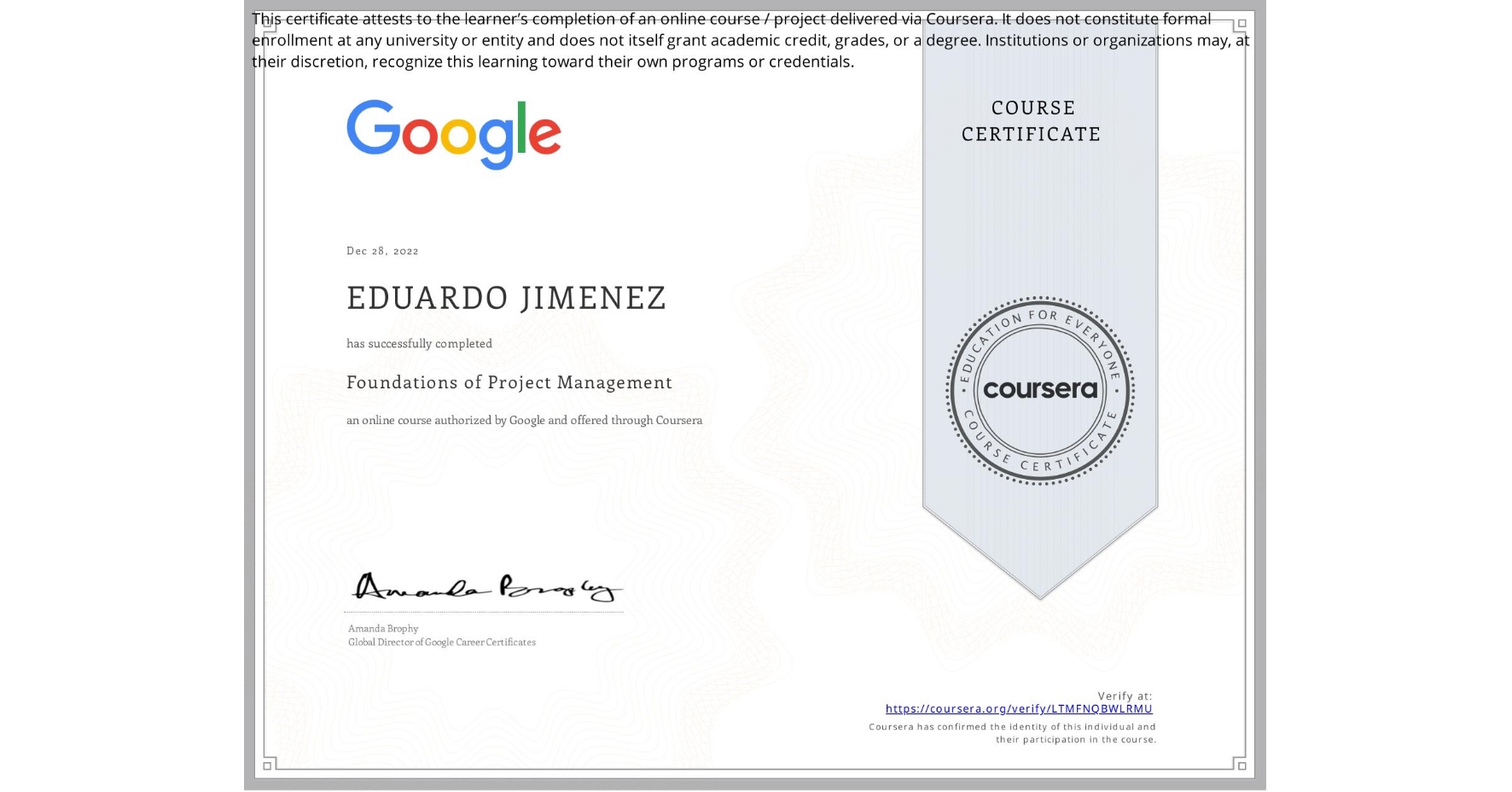1512x792 pixels.
Task: Click the Coursera identity confirmation statement
Action: pos(1012,733)
